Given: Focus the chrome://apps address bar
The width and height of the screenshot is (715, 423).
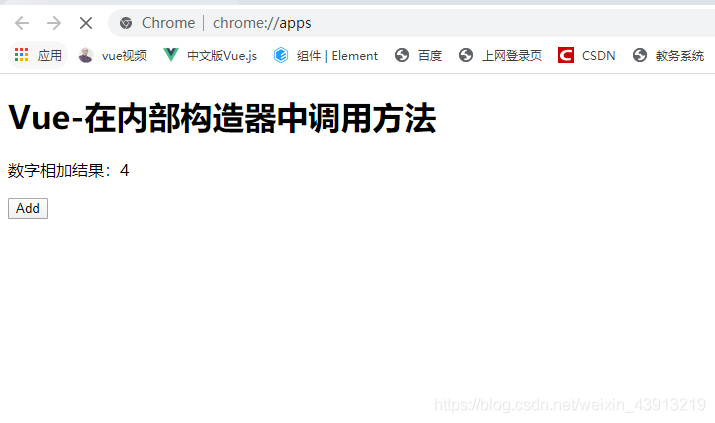Looking at the screenshot, I should [410, 23].
